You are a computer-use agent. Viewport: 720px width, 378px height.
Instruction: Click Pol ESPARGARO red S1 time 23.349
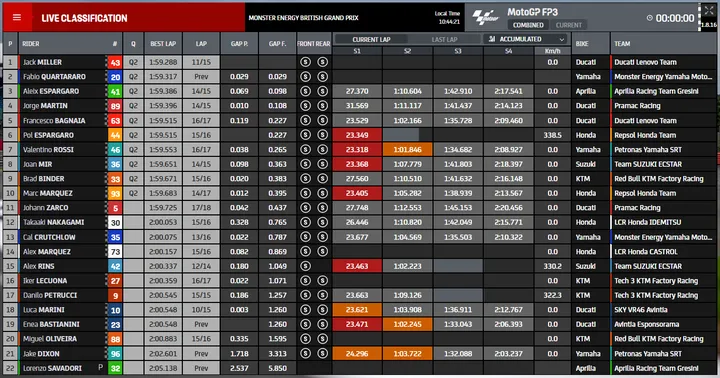tap(357, 135)
